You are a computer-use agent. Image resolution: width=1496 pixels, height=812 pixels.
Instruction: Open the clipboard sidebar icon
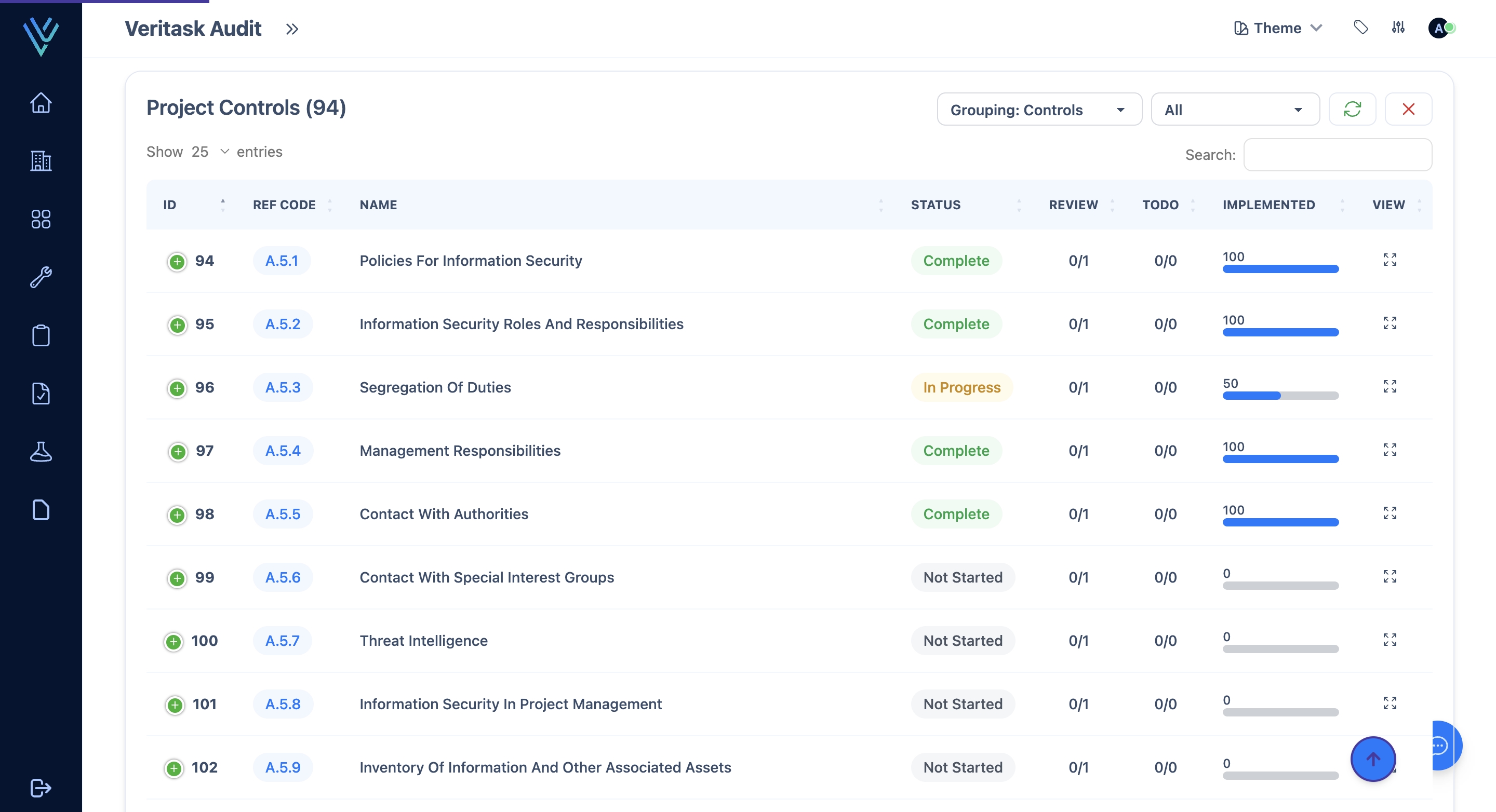[41, 335]
